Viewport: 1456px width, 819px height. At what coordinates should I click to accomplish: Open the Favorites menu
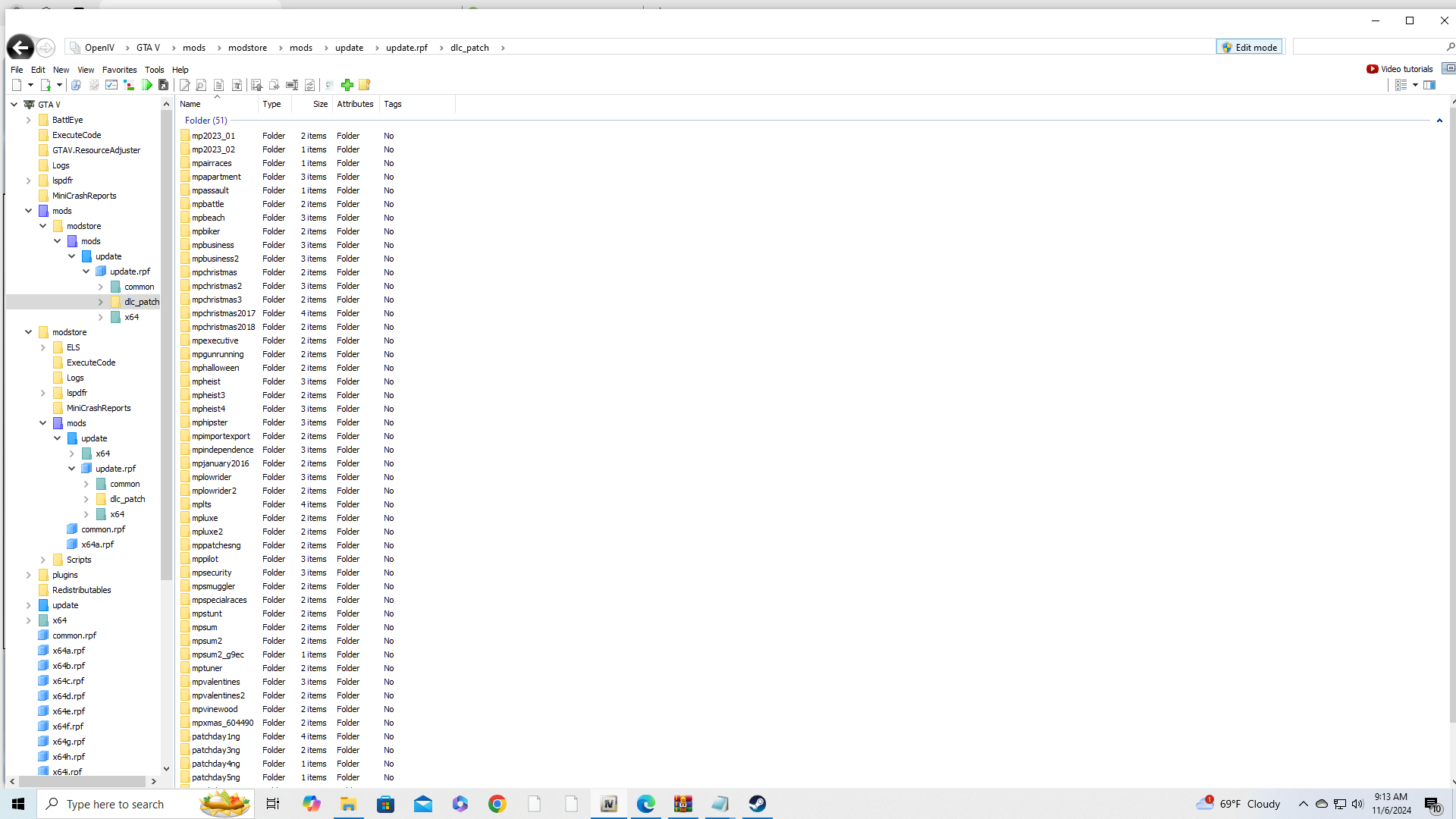click(119, 70)
